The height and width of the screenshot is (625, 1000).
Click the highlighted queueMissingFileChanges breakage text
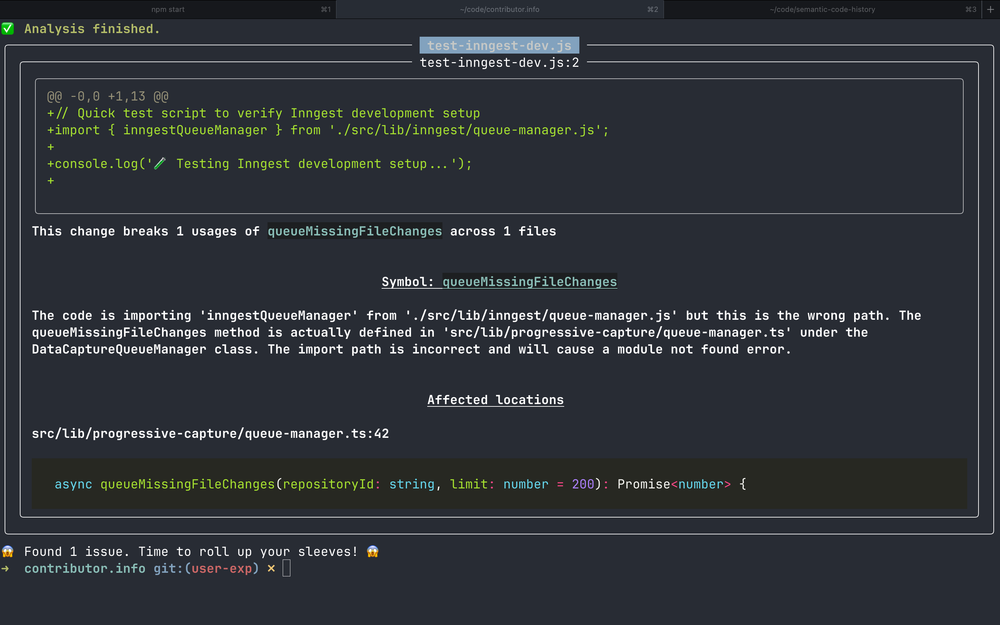354,231
